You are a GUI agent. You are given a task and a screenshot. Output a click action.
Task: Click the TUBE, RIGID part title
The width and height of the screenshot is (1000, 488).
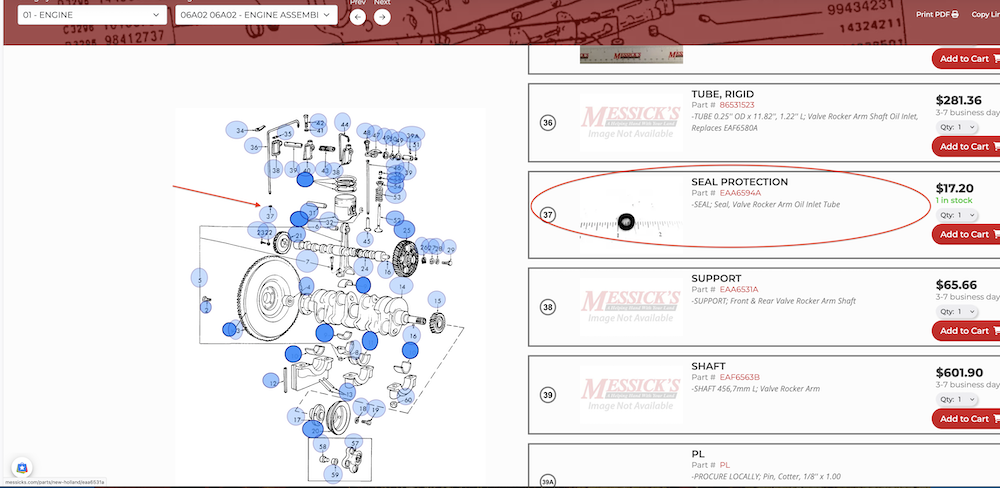pos(723,94)
